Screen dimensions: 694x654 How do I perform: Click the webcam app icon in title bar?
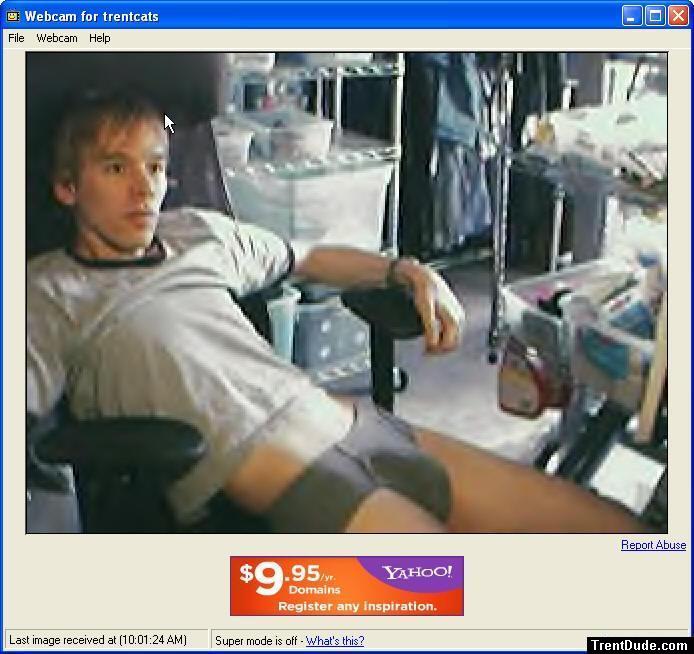pos(12,16)
